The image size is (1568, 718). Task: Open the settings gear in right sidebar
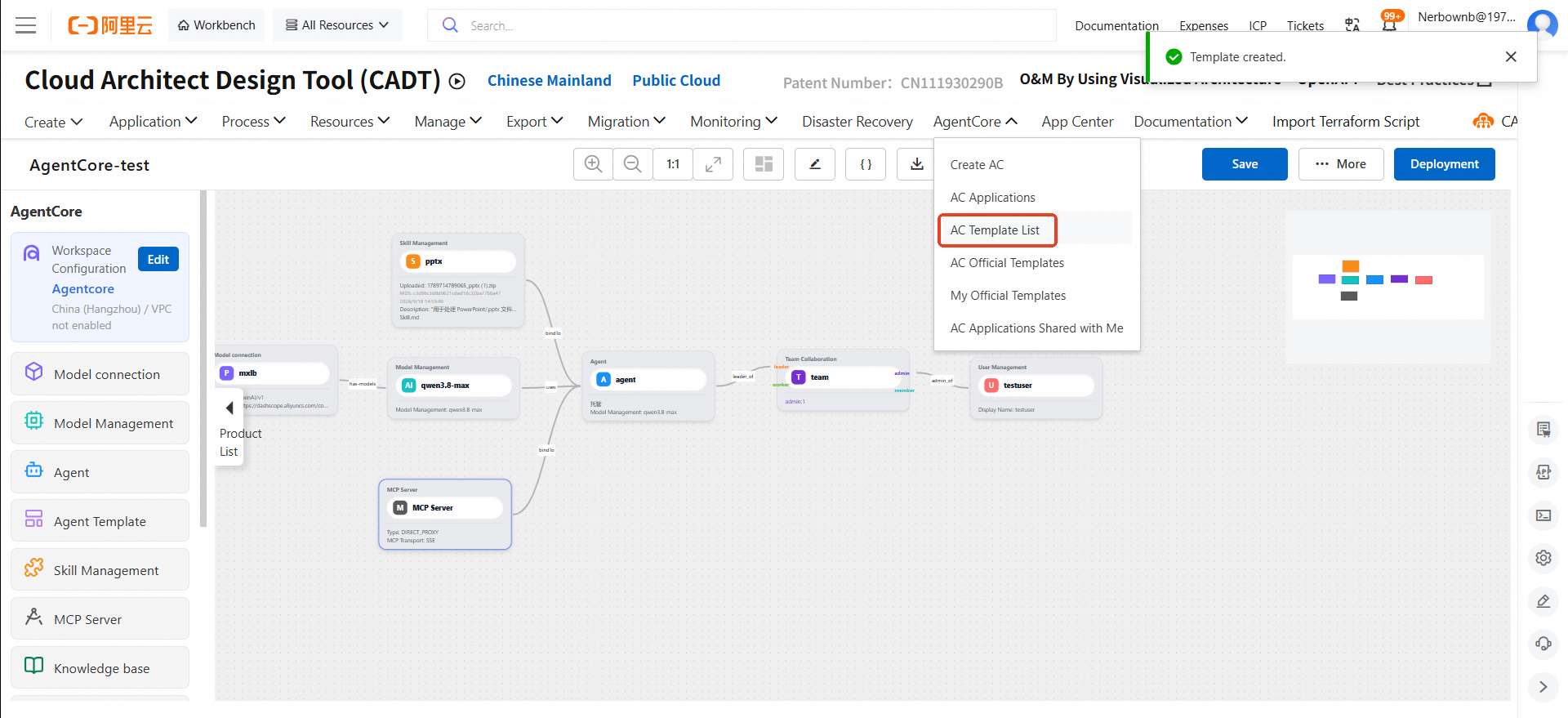[x=1543, y=558]
